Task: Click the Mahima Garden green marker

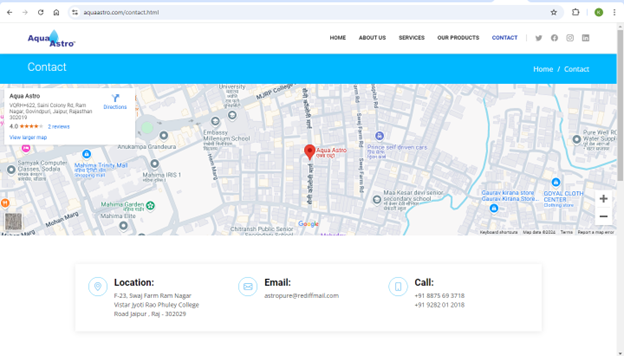Action: click(x=150, y=205)
